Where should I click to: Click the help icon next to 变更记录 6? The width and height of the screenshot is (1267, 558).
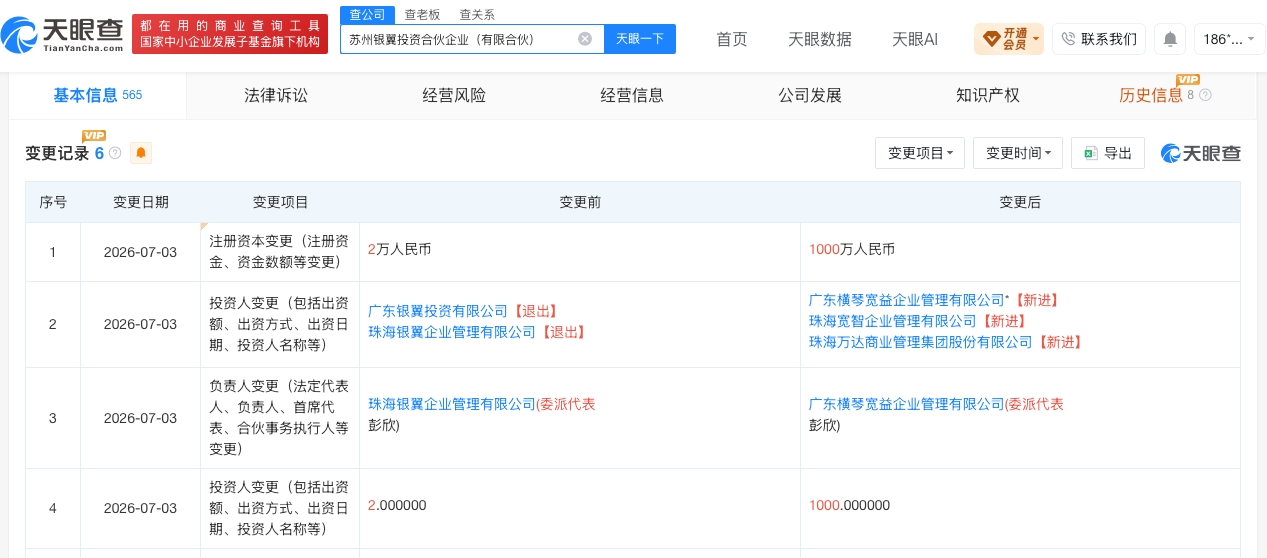[x=115, y=153]
